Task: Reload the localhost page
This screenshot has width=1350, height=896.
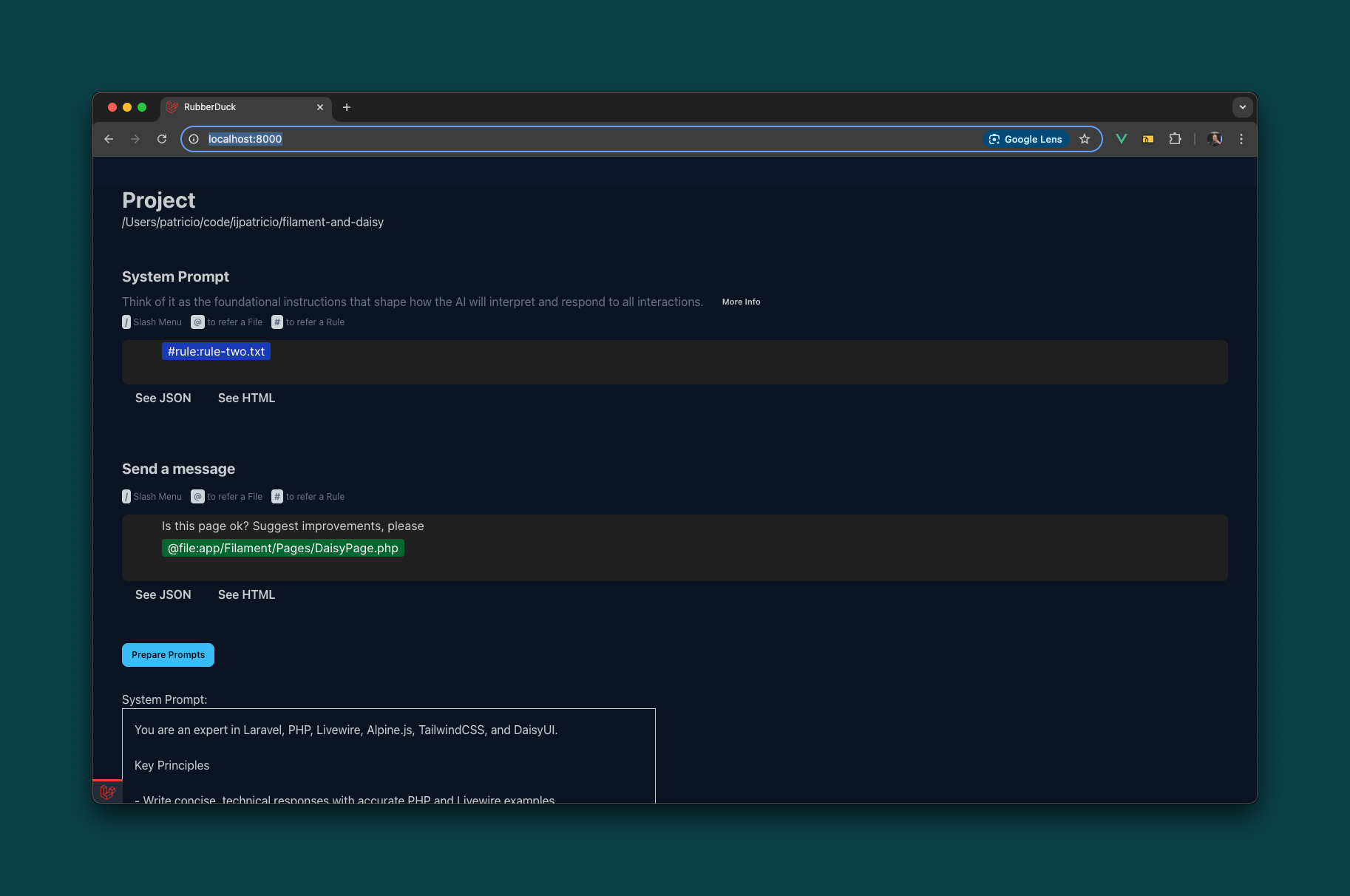Action: [162, 139]
